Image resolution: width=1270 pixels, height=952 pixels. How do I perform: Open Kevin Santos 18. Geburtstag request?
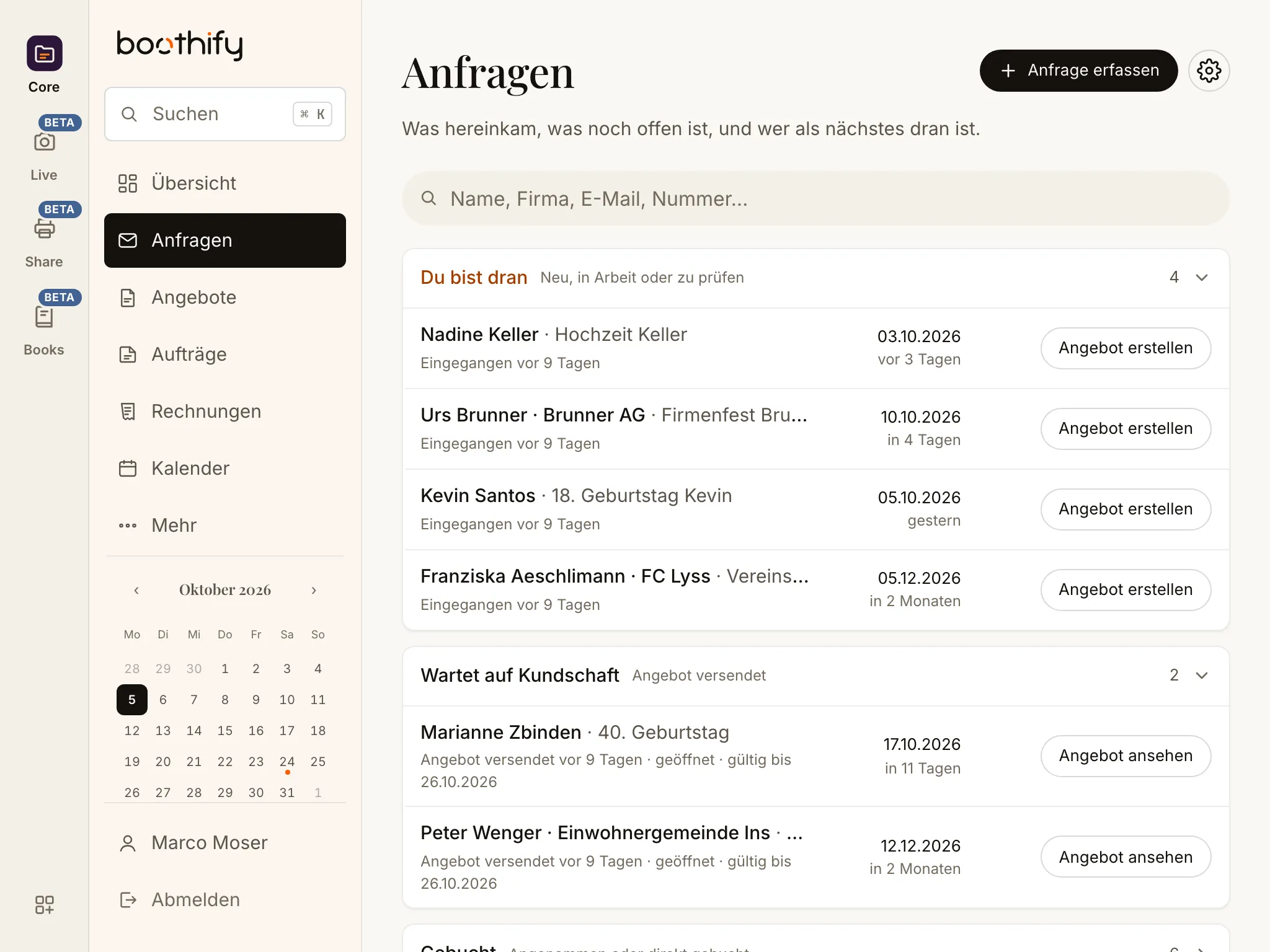(x=816, y=509)
